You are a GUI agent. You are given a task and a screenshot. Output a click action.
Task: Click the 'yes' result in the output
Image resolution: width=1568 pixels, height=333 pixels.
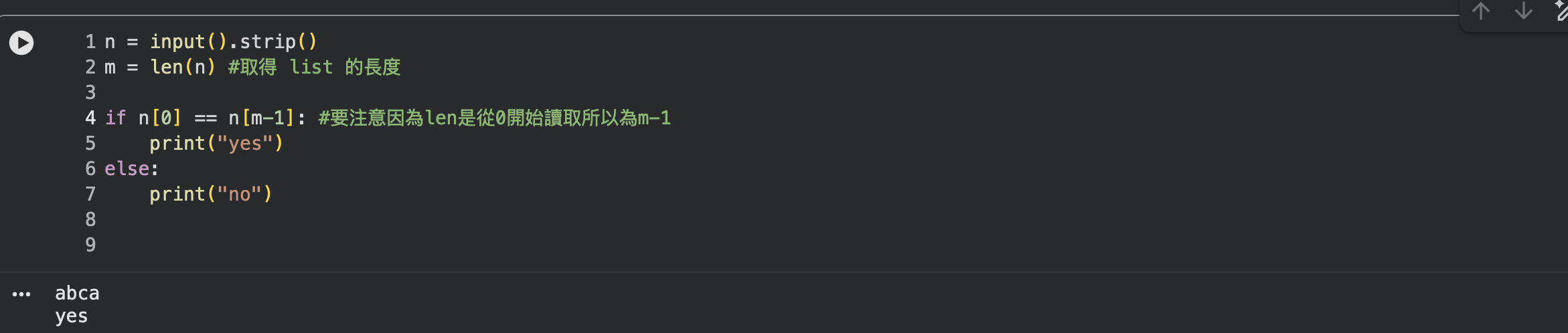(71, 316)
